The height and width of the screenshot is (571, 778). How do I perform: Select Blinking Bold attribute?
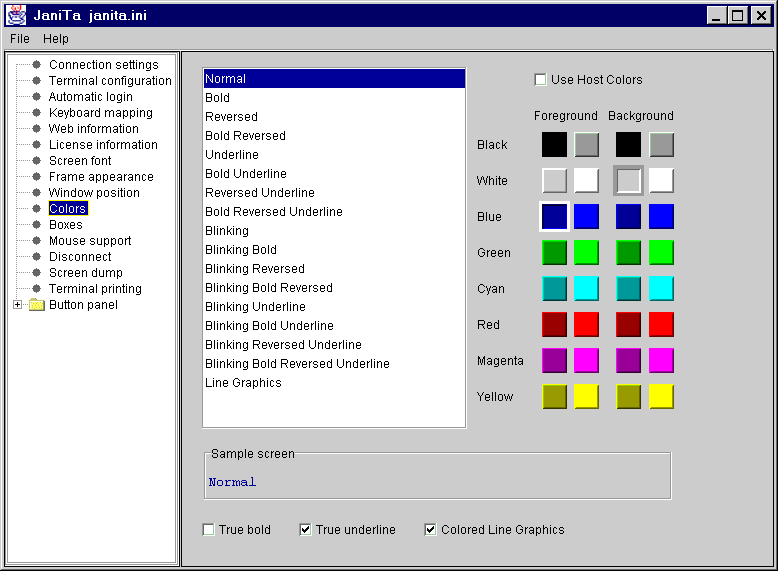coord(334,250)
